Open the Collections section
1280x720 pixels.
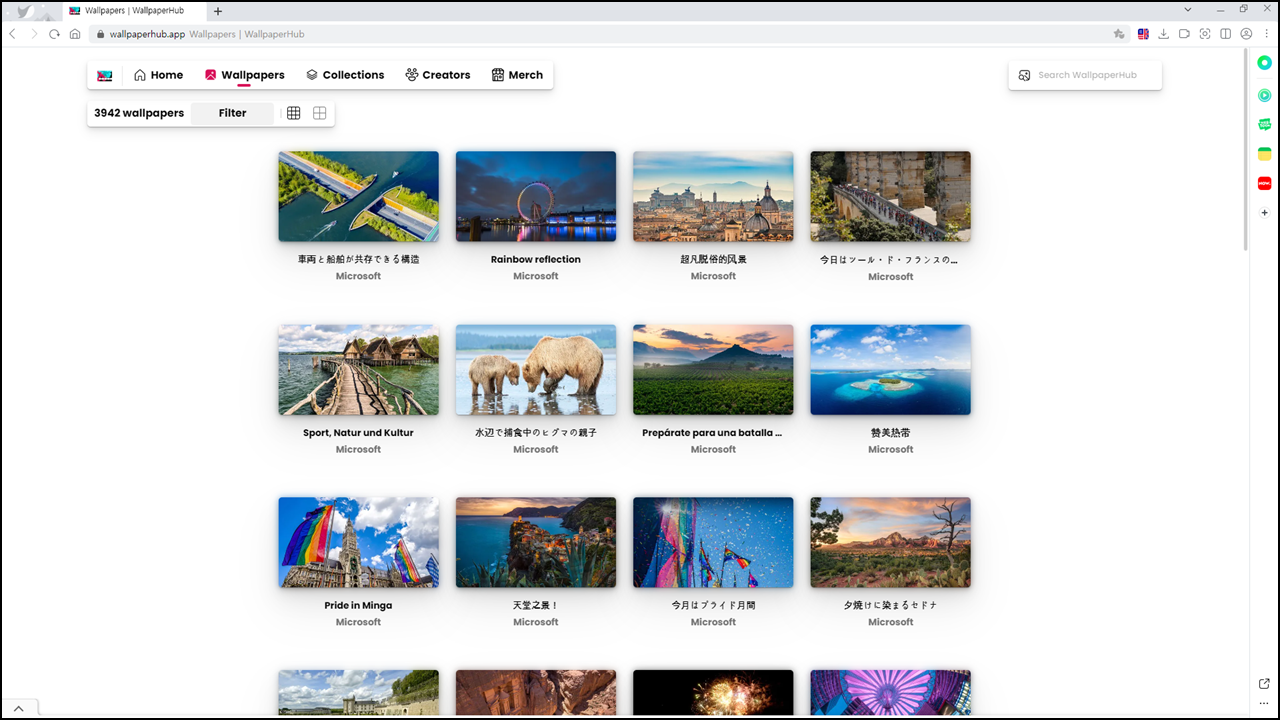click(345, 75)
